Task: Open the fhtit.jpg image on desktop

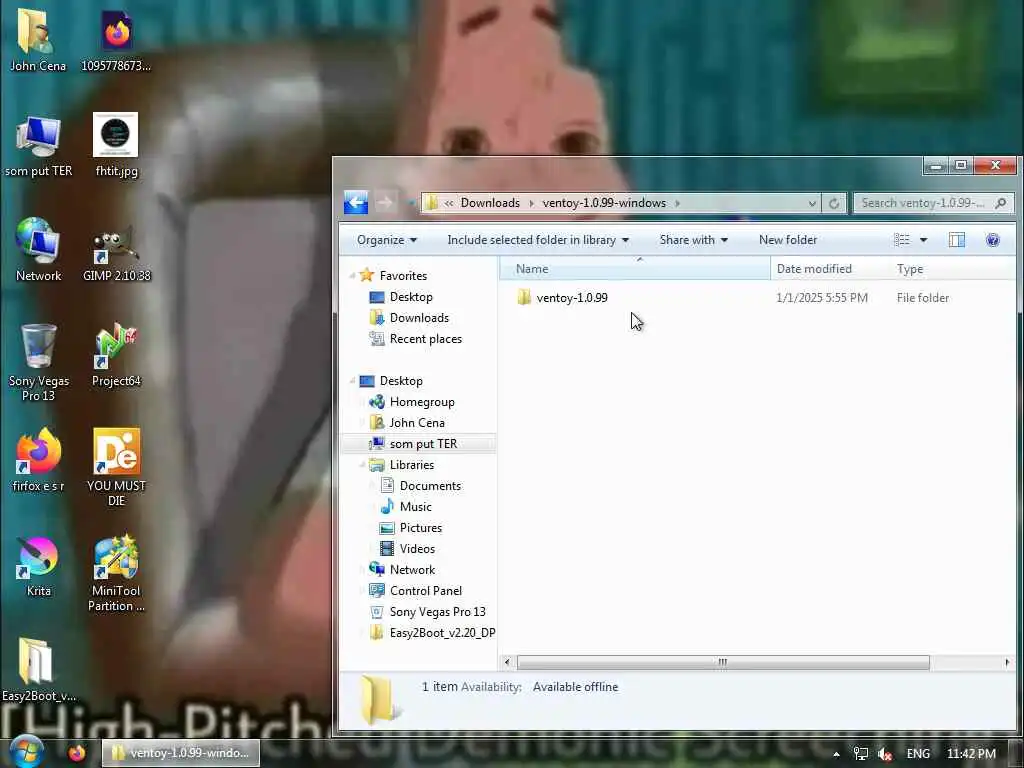Action: click(x=116, y=145)
